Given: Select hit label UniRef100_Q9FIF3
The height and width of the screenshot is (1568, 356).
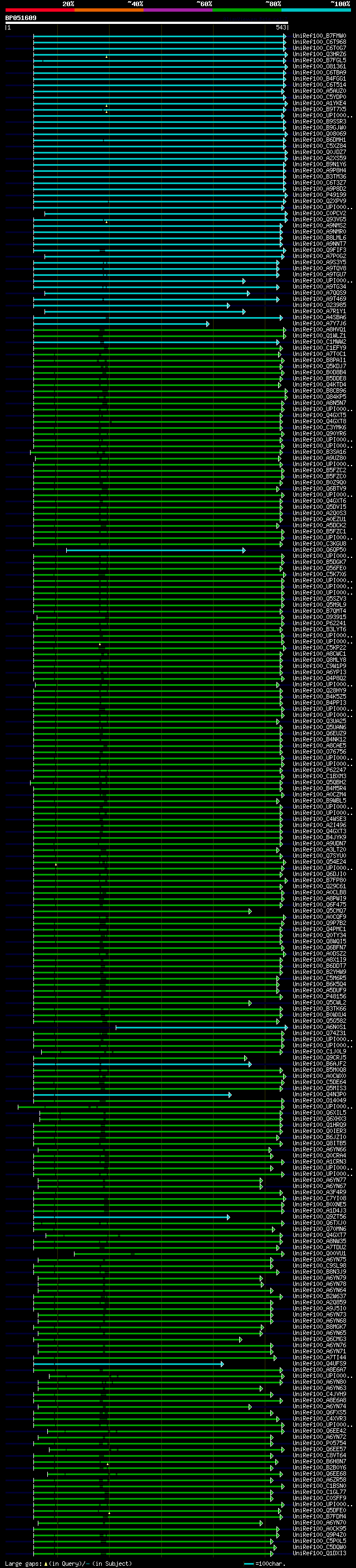Looking at the screenshot, I should [319, 250].
